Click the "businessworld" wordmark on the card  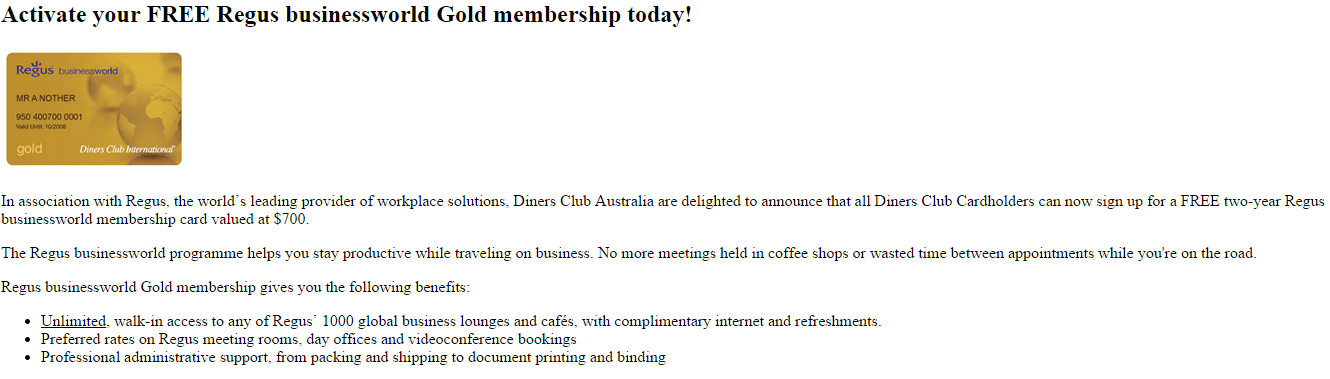89,71
